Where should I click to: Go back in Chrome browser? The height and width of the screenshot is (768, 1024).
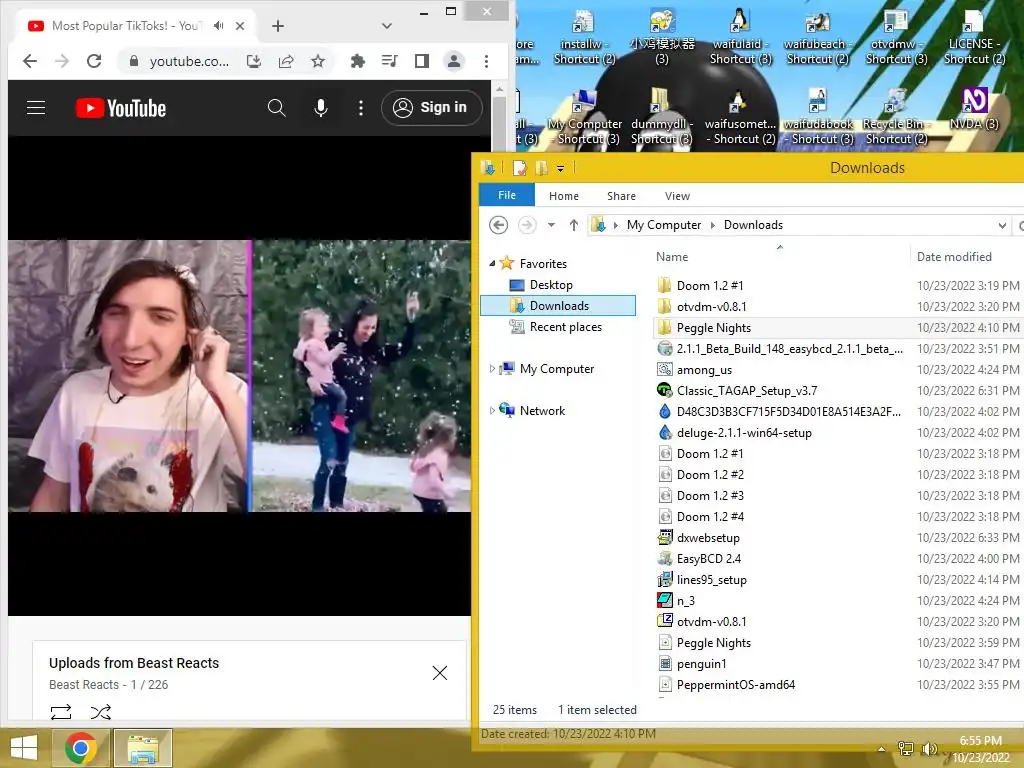30,61
